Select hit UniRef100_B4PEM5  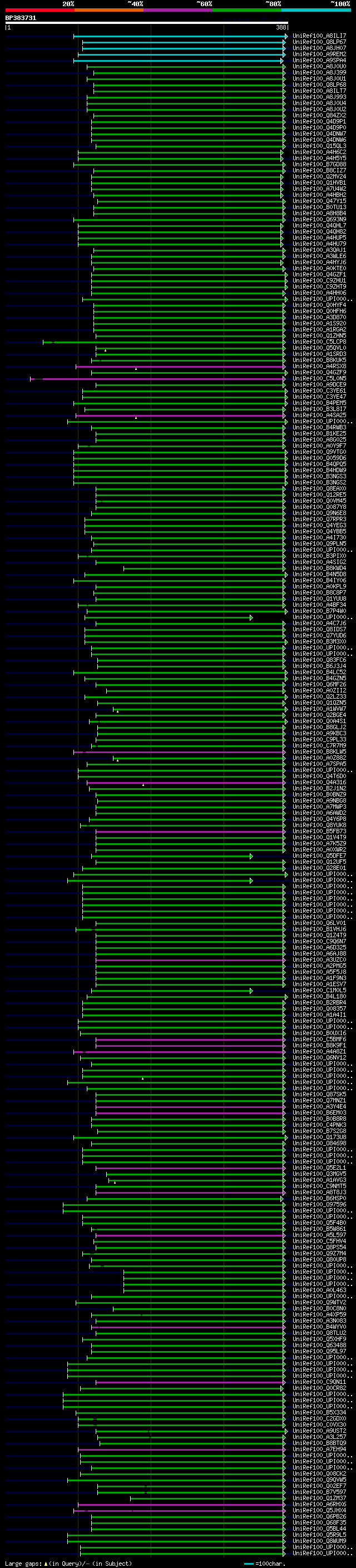319,403
